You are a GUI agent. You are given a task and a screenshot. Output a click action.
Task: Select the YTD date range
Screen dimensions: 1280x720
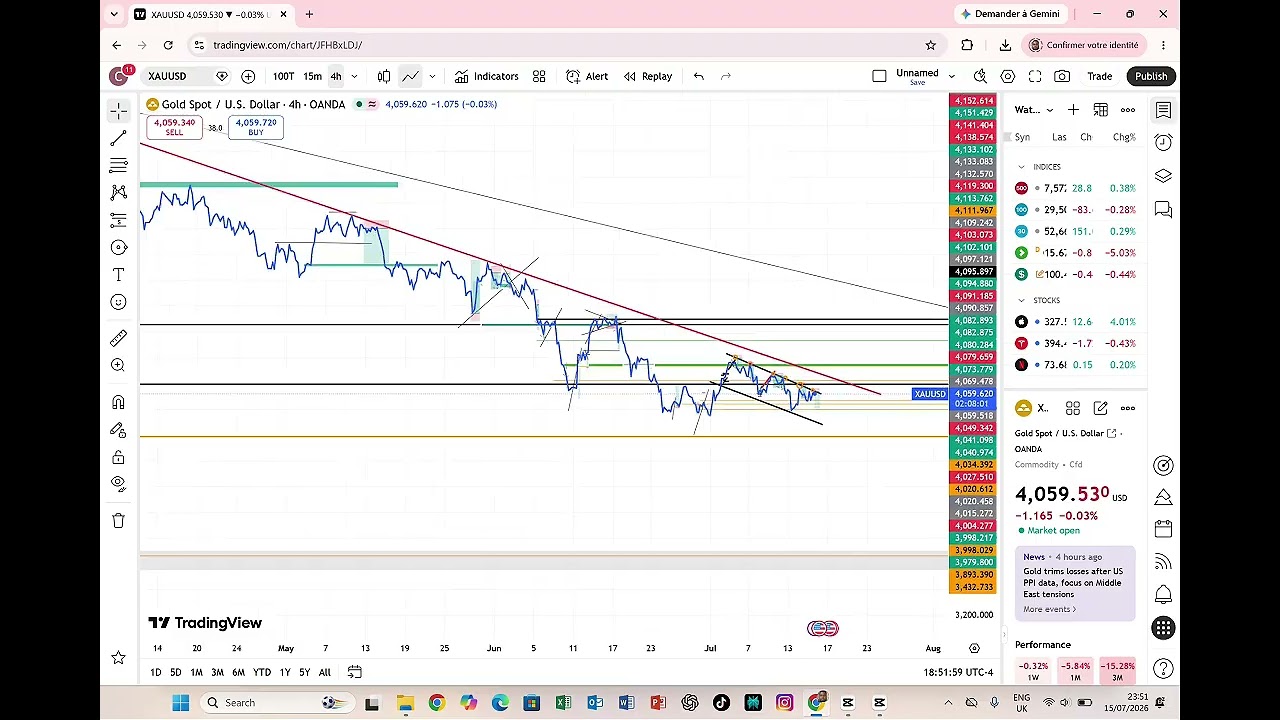(262, 672)
